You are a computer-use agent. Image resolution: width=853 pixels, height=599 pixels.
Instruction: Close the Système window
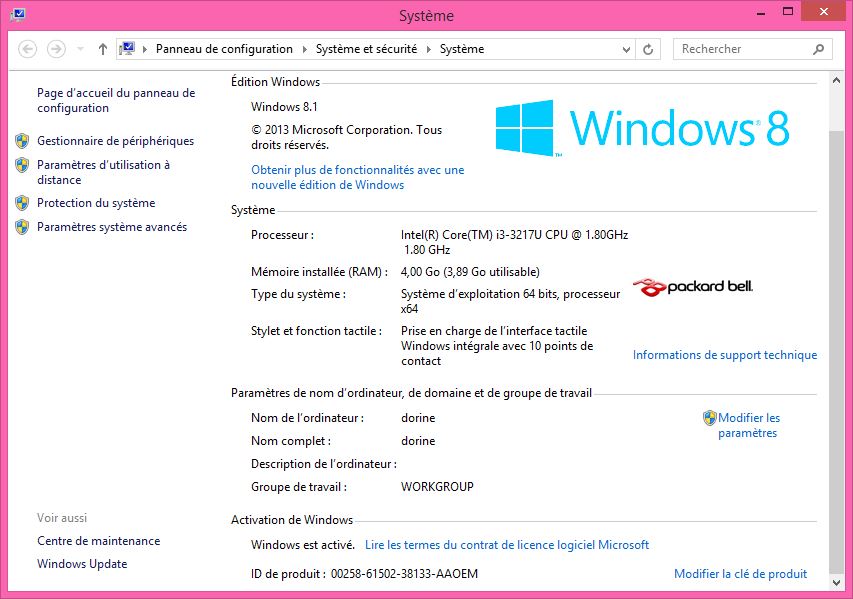pos(824,11)
